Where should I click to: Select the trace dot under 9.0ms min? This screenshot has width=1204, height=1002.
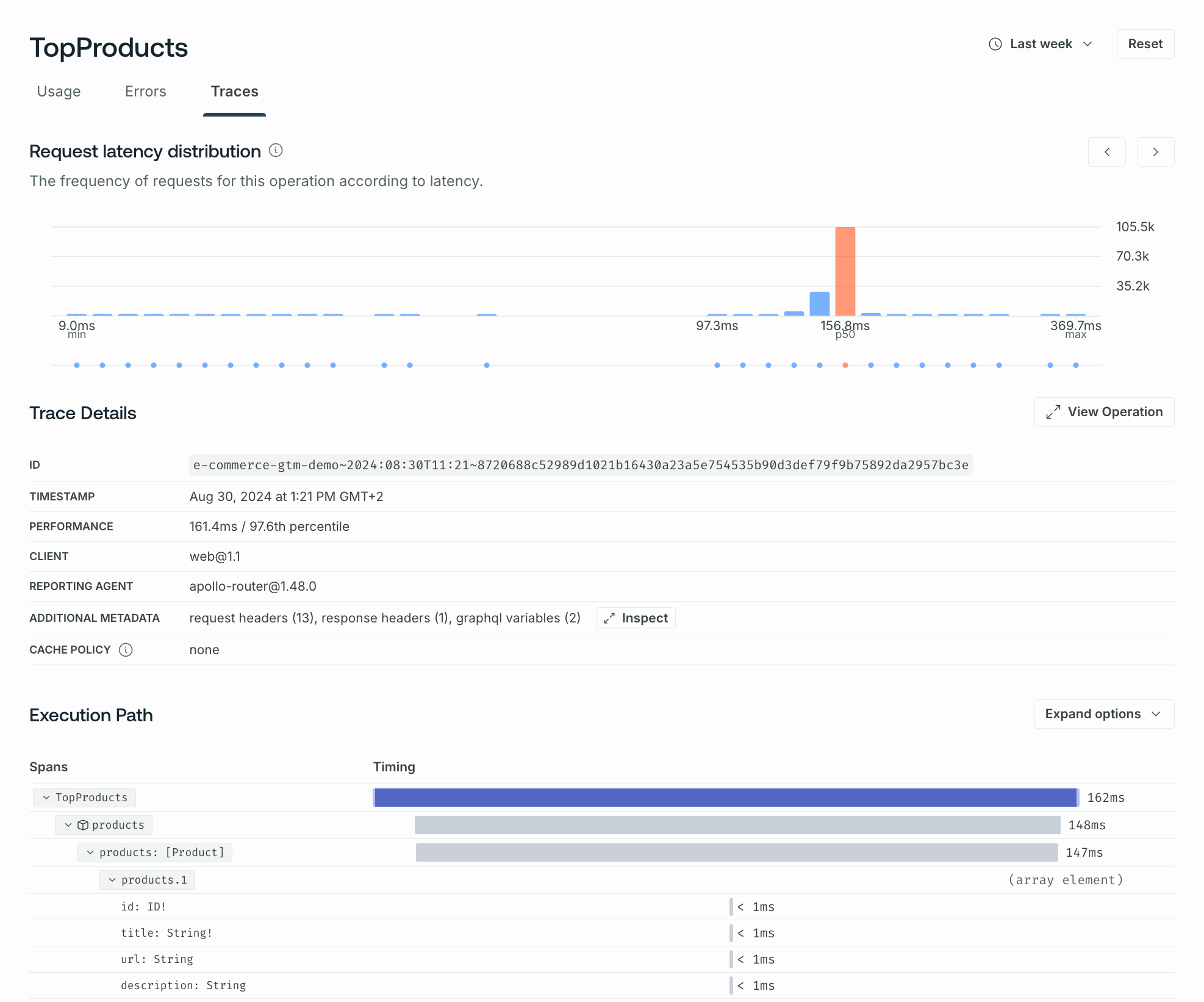pyautogui.click(x=76, y=365)
